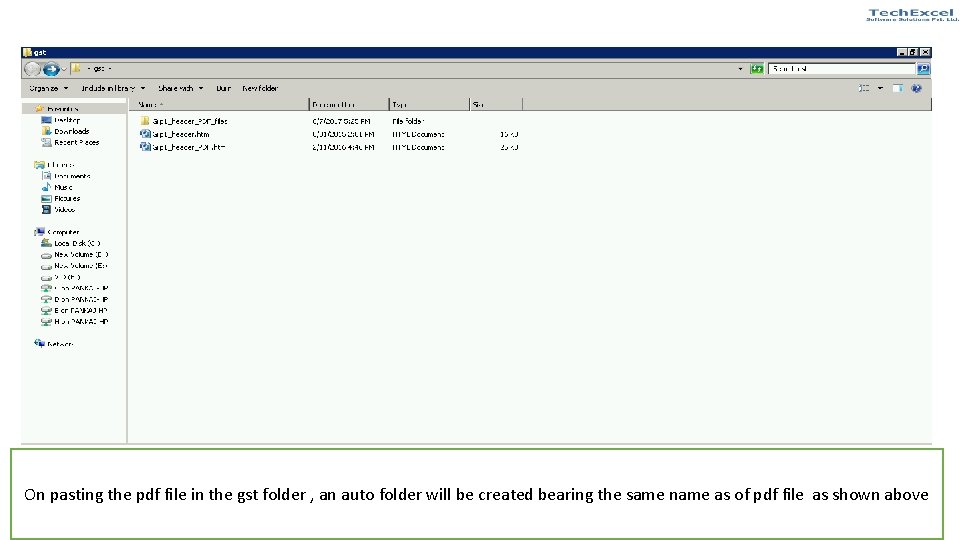Click the 2017 date modified cell of the folder
Viewport: 960px width, 540px height.
click(x=342, y=121)
